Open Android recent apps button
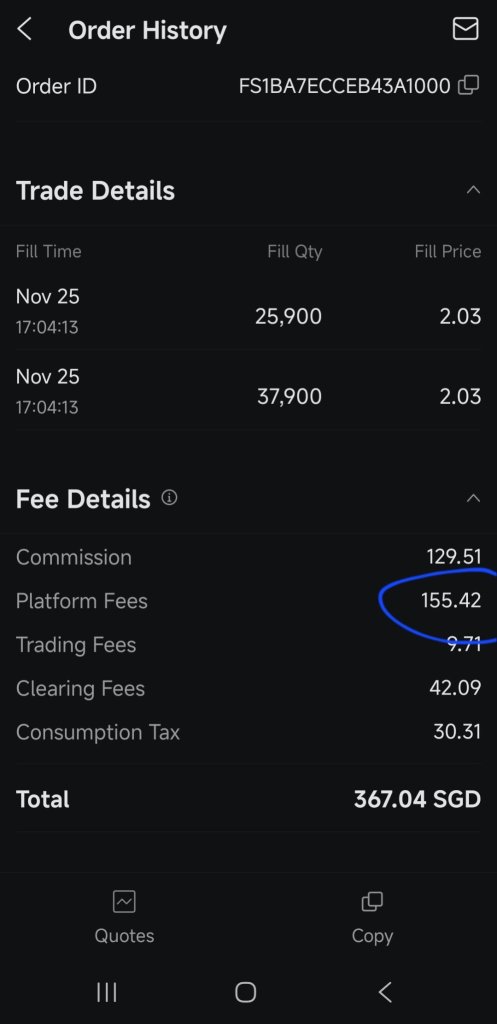Viewport: 497px width, 1024px height. point(106,993)
